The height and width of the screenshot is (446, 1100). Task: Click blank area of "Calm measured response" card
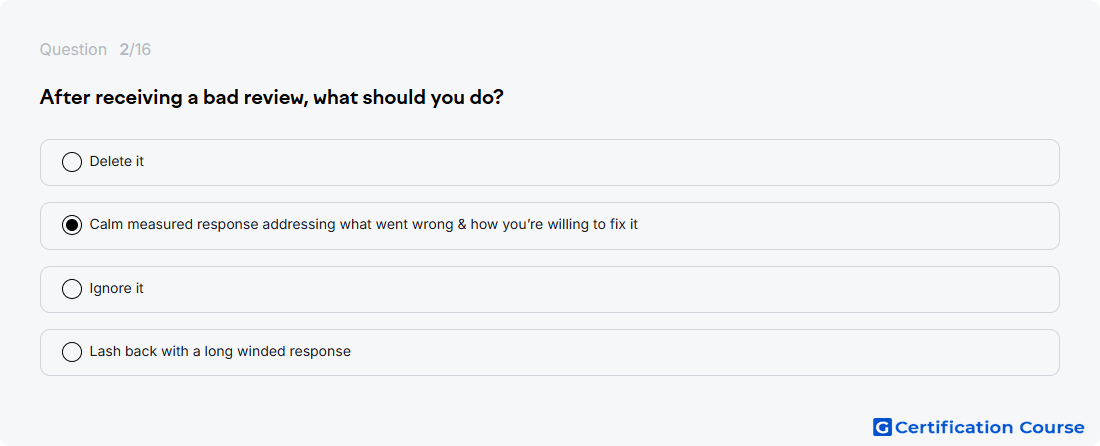point(842,225)
